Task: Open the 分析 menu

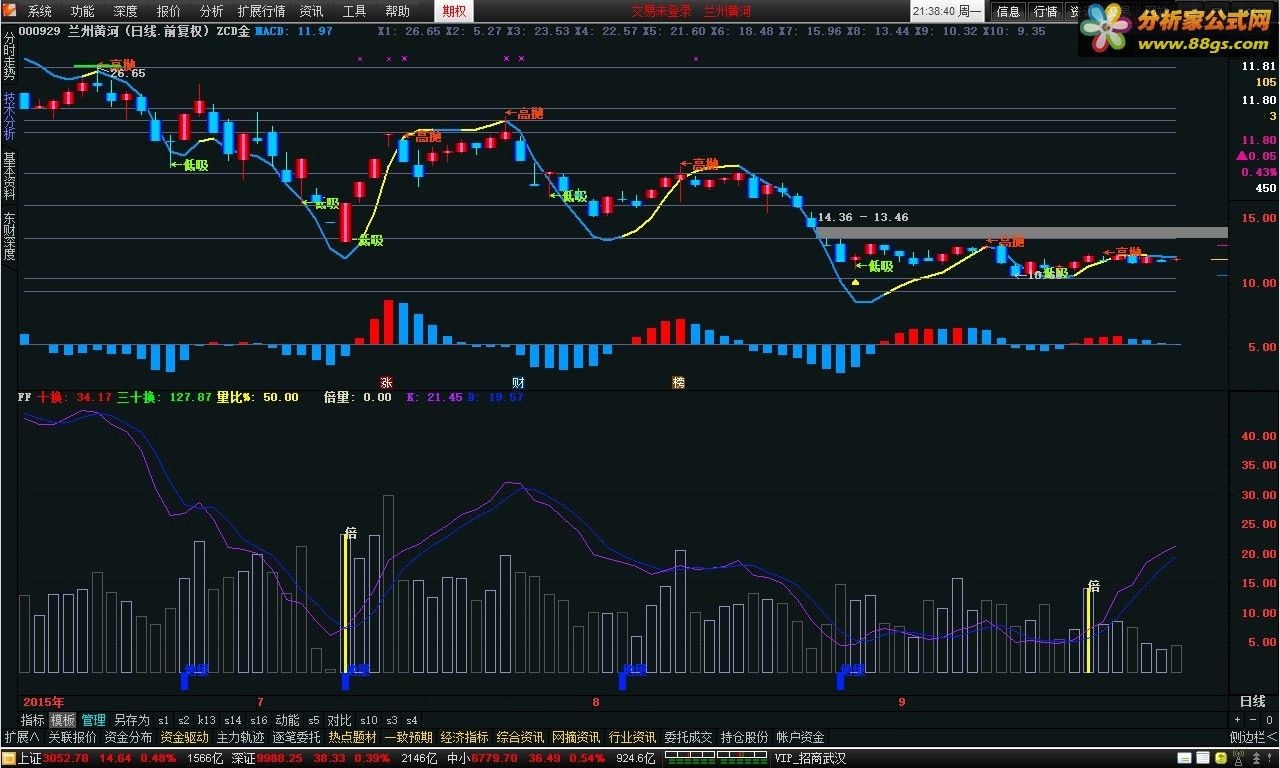Action: (x=211, y=11)
